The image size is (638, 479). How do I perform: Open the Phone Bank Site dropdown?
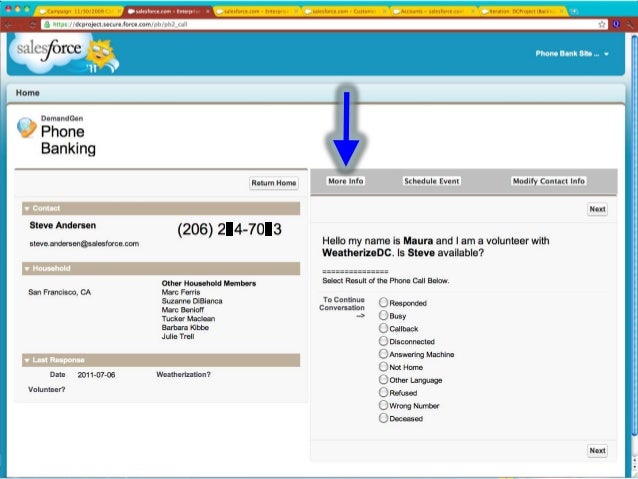click(572, 54)
